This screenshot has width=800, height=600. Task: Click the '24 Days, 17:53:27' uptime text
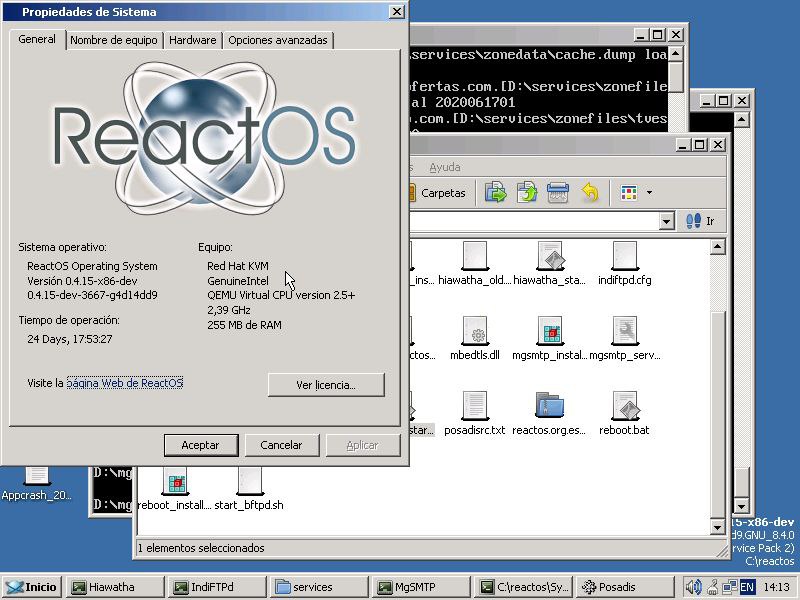tap(70, 339)
